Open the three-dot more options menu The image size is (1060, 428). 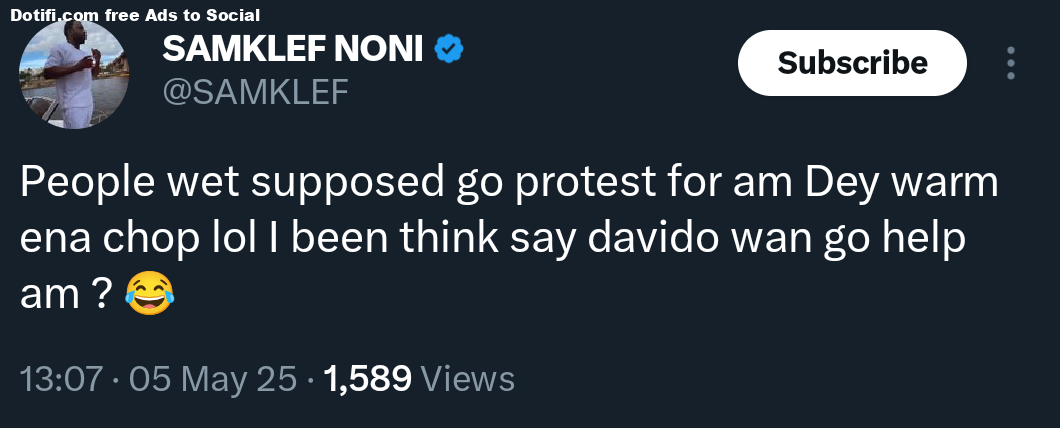[x=1011, y=63]
